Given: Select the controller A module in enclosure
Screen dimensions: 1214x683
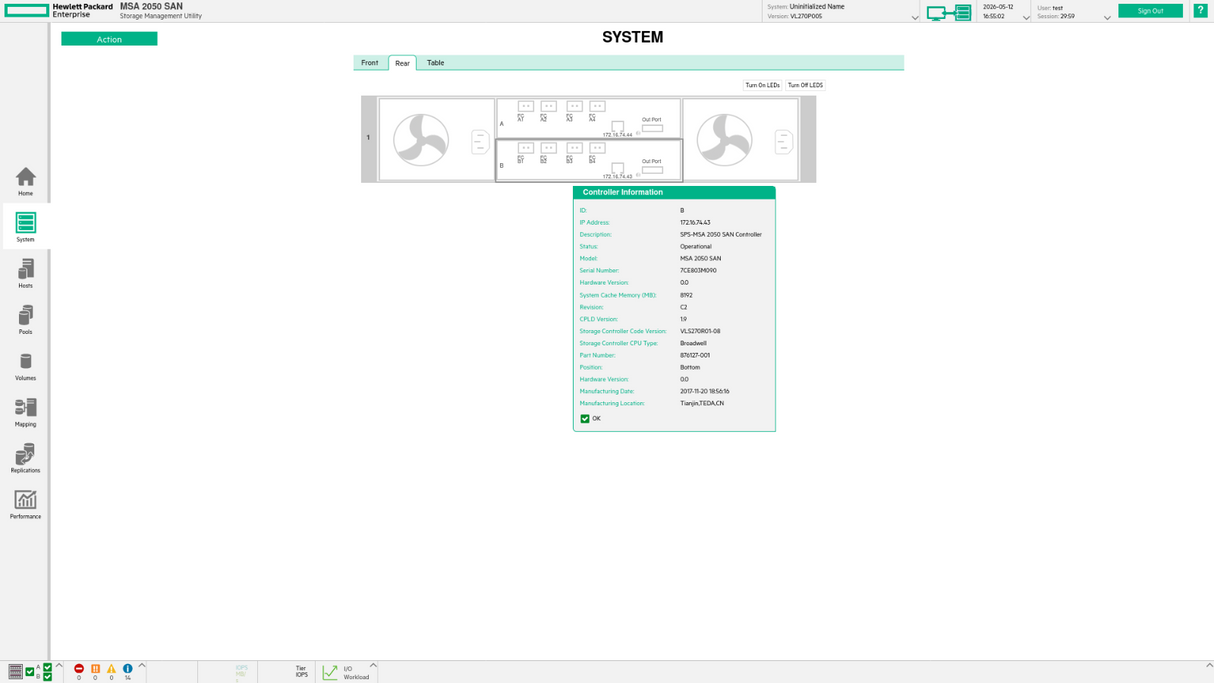Looking at the screenshot, I should [x=589, y=118].
